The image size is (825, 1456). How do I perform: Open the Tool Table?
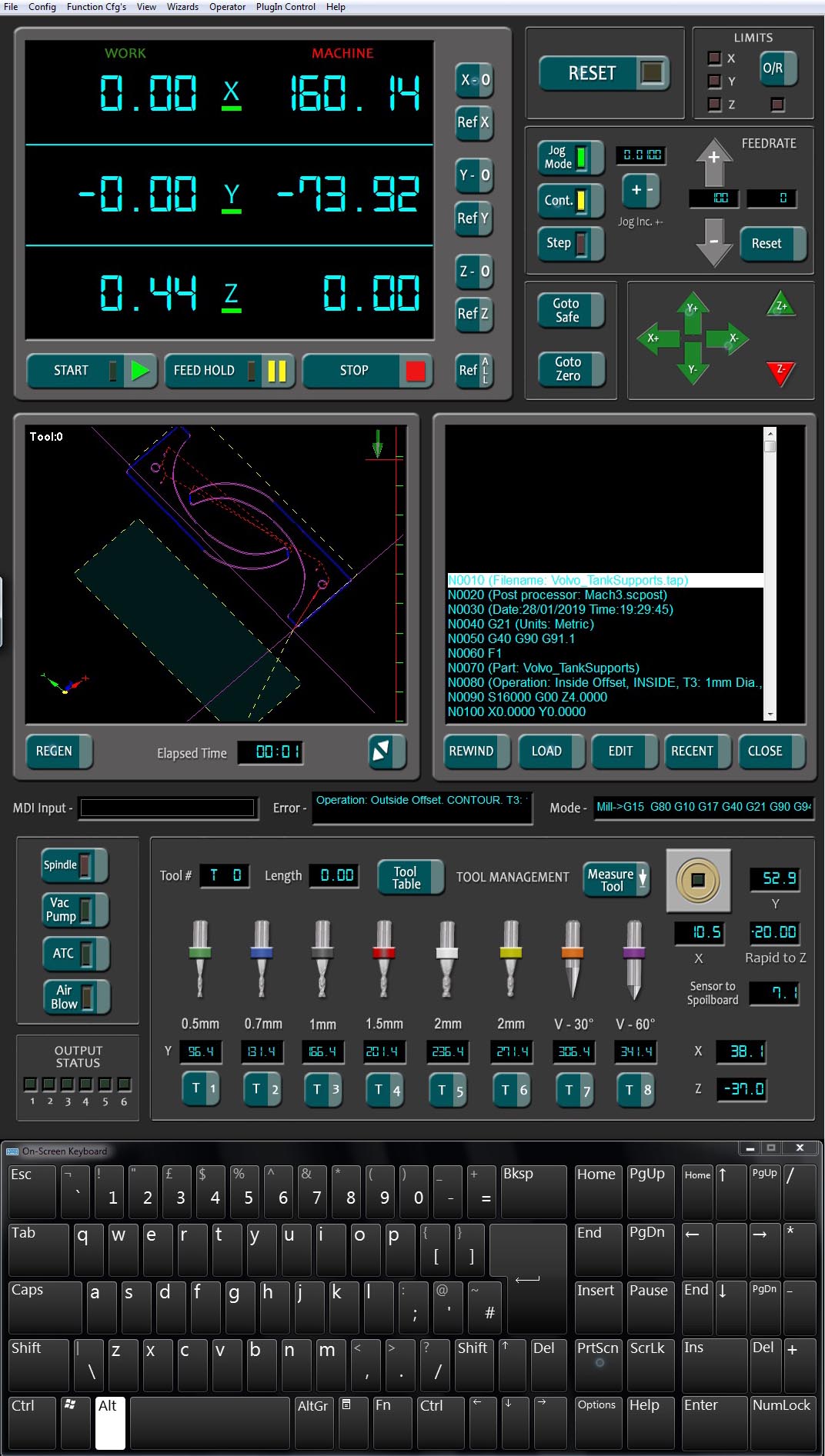(409, 878)
